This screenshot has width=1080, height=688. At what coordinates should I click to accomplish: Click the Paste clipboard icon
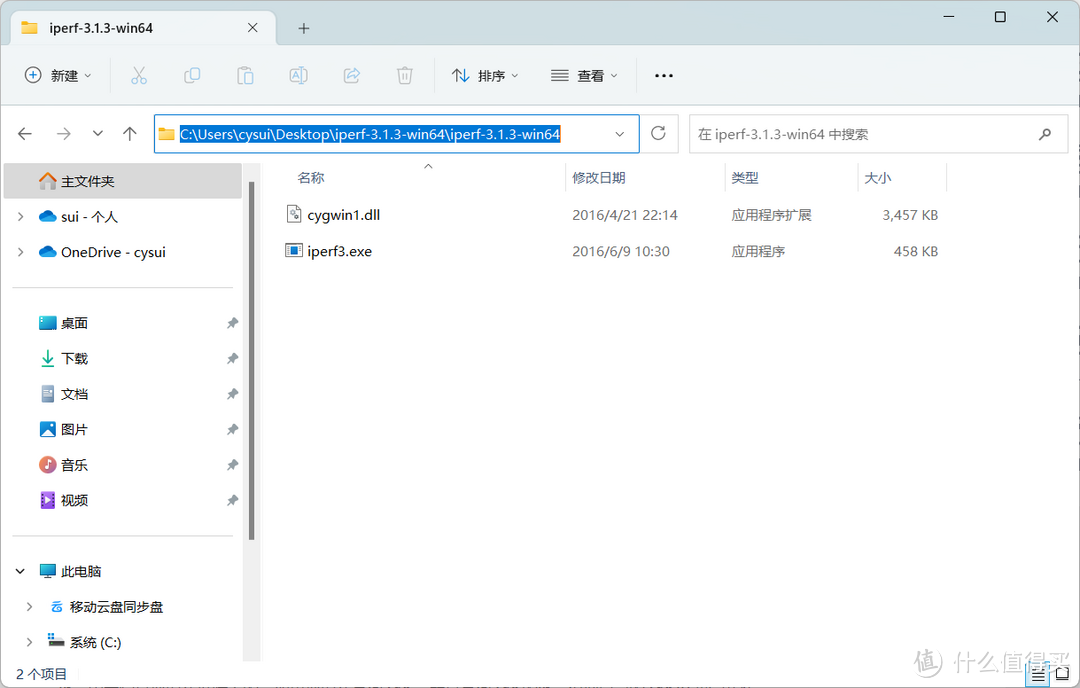[245, 75]
